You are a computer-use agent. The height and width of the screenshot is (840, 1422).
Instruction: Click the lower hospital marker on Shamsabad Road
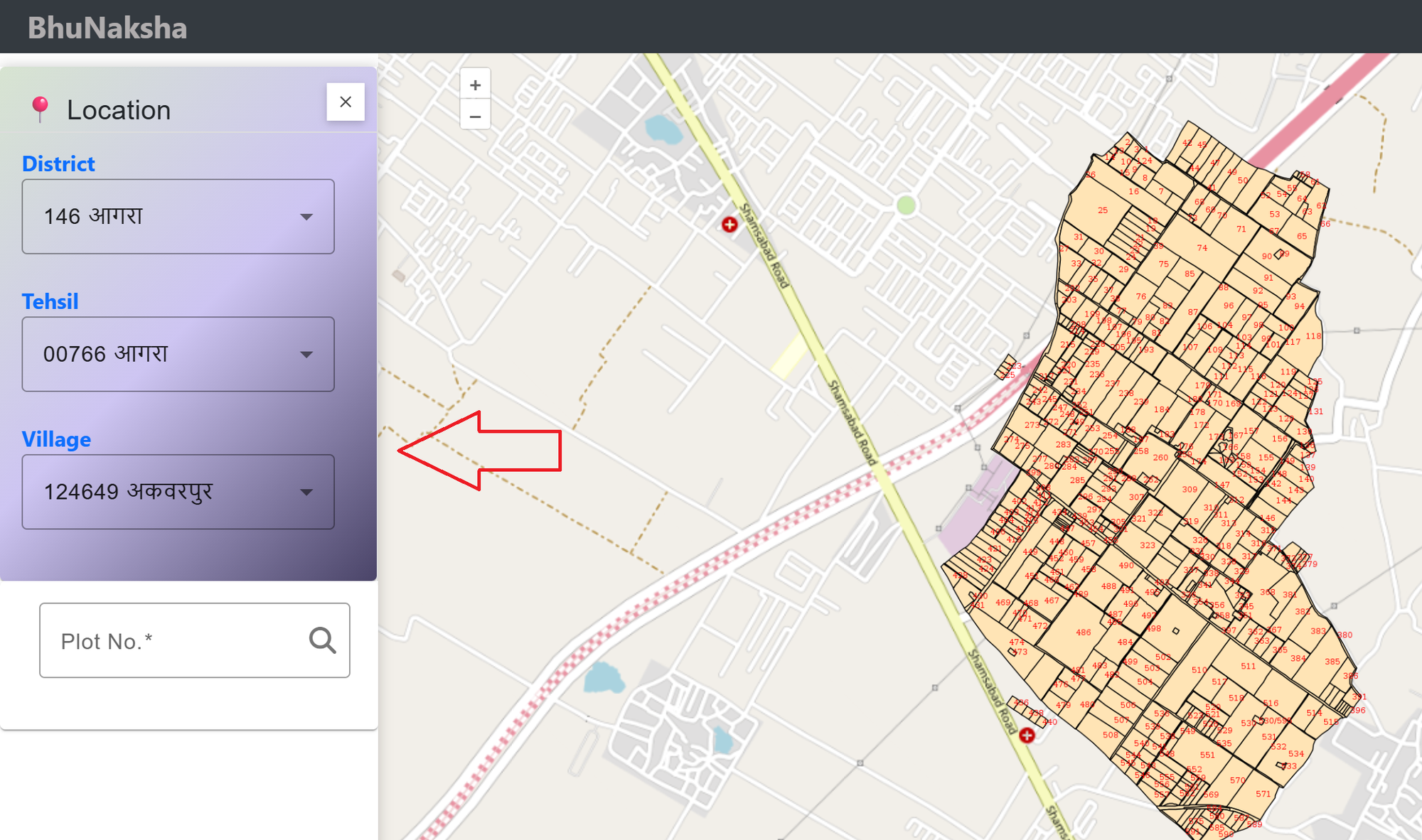[x=1027, y=736]
